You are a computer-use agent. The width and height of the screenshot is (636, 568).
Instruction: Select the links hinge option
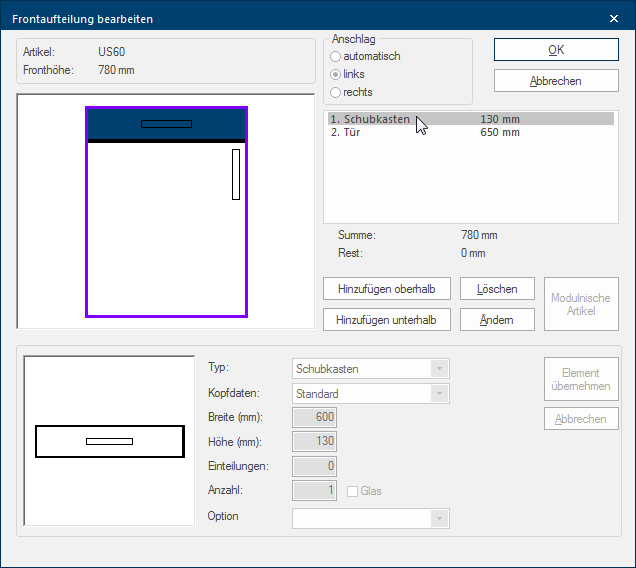pyautogui.click(x=336, y=75)
